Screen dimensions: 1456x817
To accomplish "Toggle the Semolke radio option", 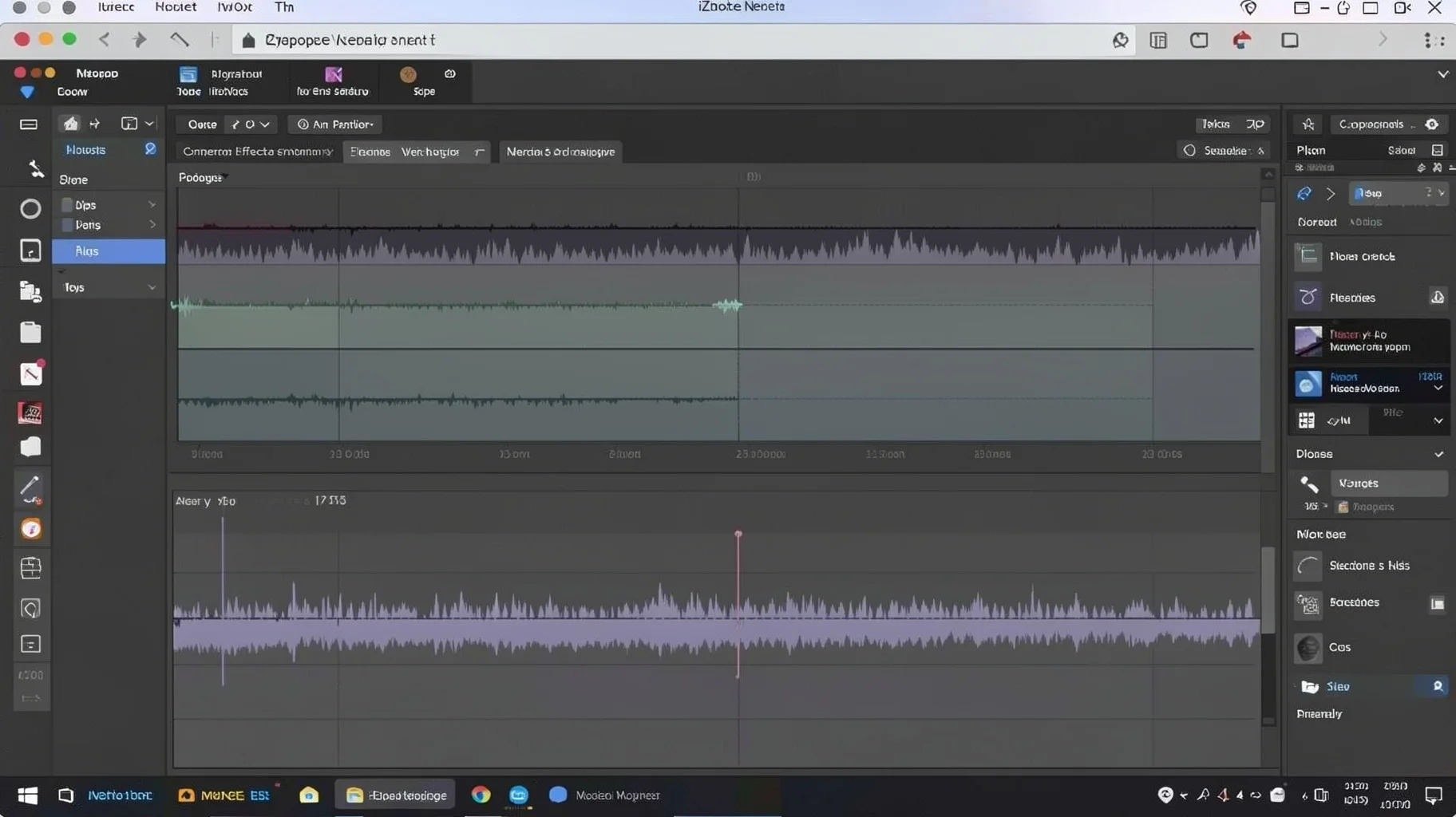I will [x=1189, y=150].
